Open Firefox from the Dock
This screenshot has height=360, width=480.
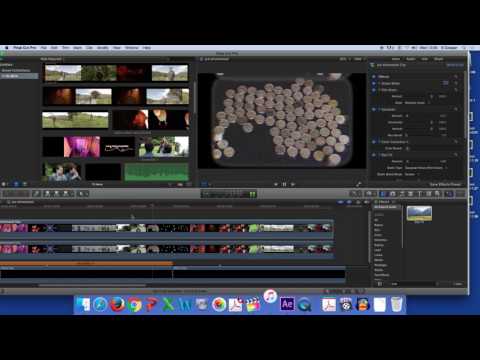[x=117, y=305]
